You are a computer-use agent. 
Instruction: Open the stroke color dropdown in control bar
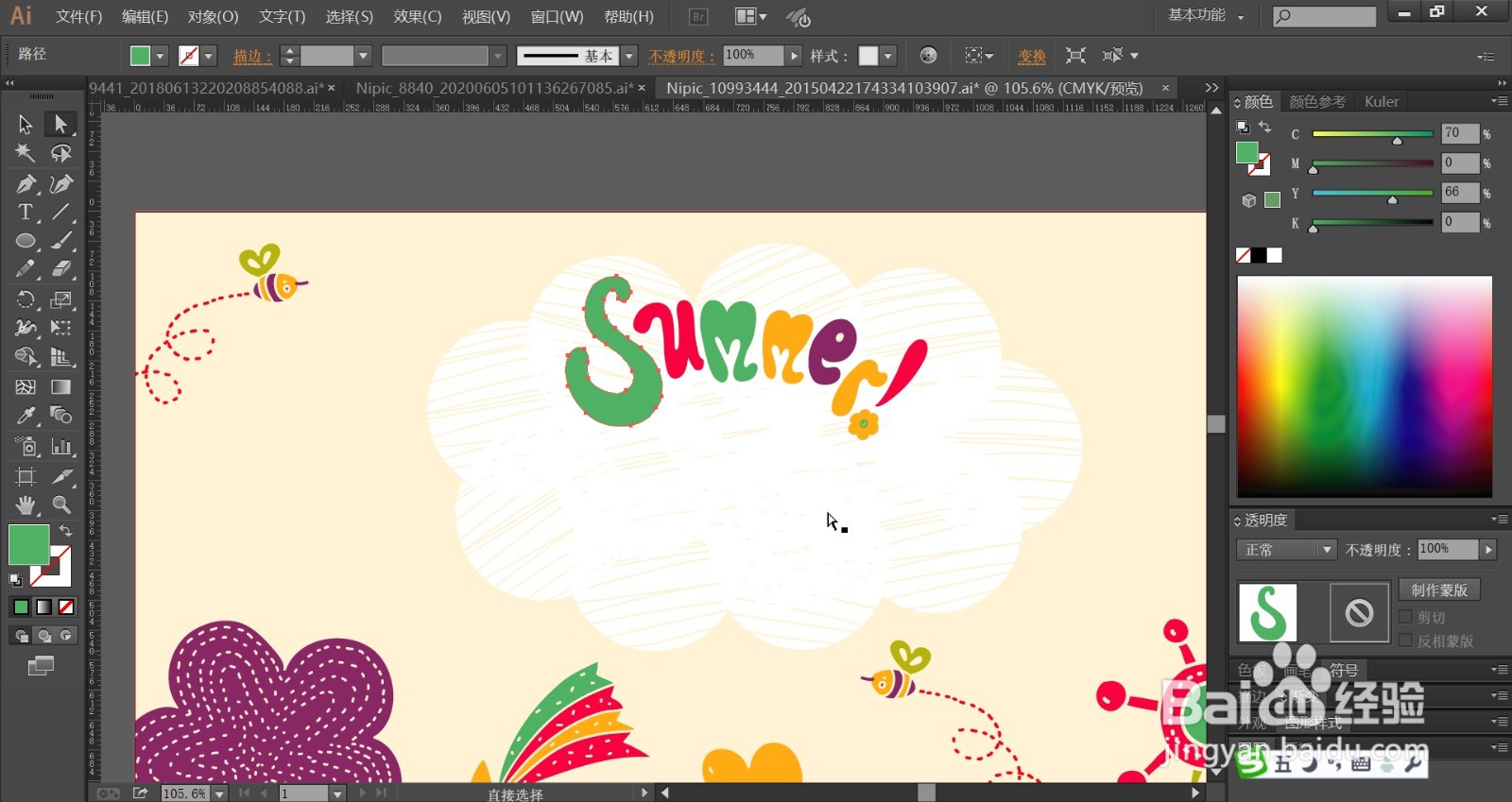pyautogui.click(x=209, y=56)
